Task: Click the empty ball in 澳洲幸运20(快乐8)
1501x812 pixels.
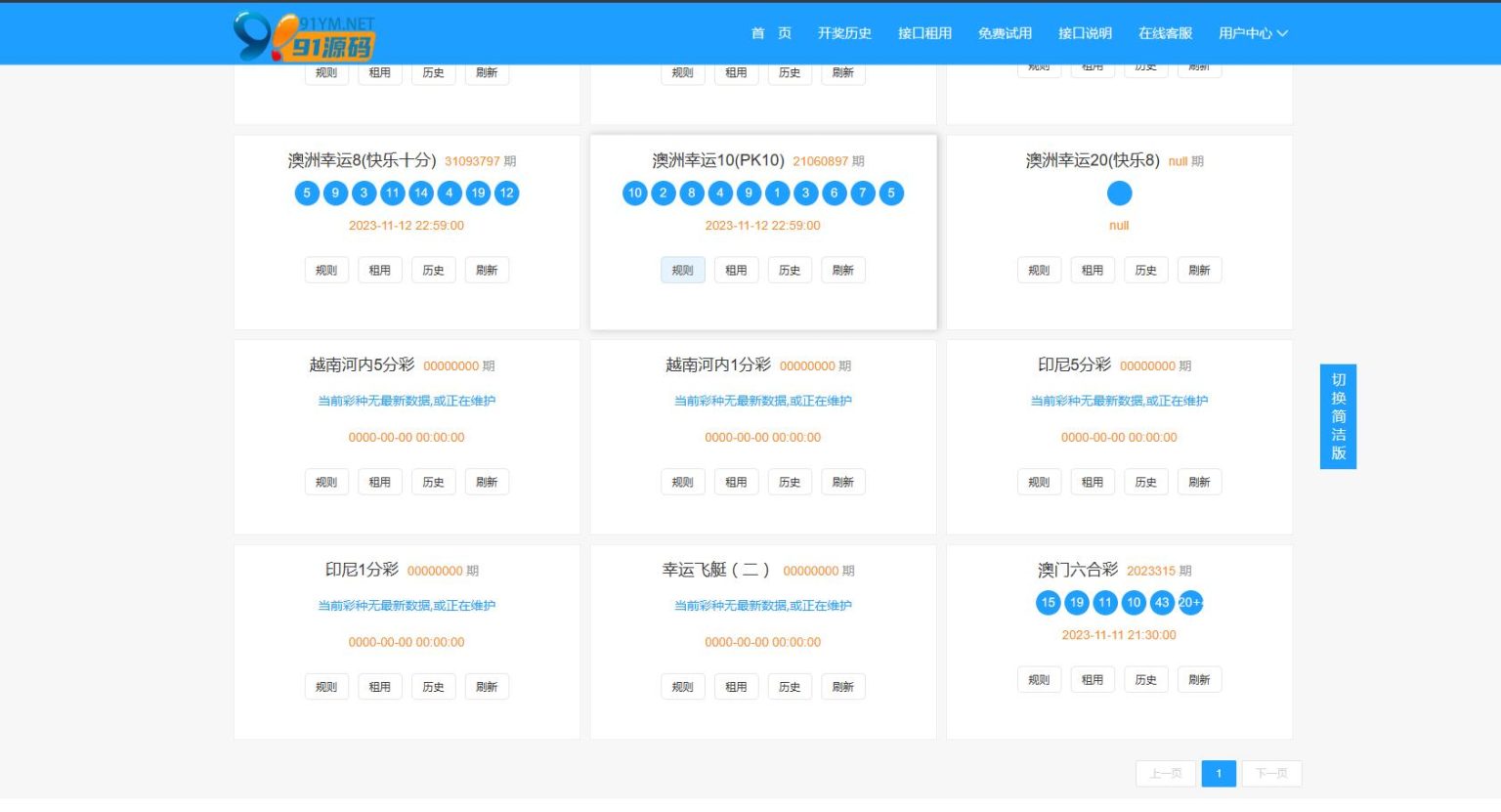Action: (x=1119, y=193)
